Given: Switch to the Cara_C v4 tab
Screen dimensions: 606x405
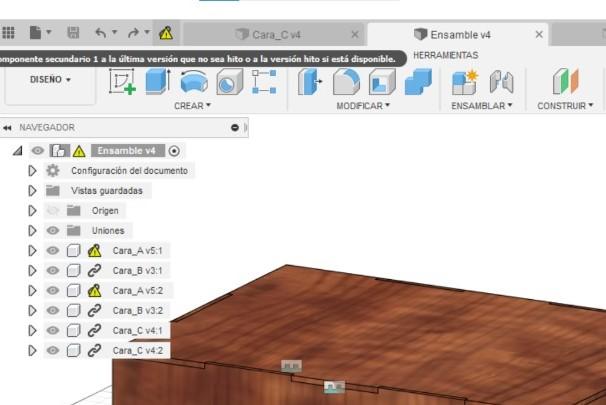Looking at the screenshot, I should tap(275, 35).
